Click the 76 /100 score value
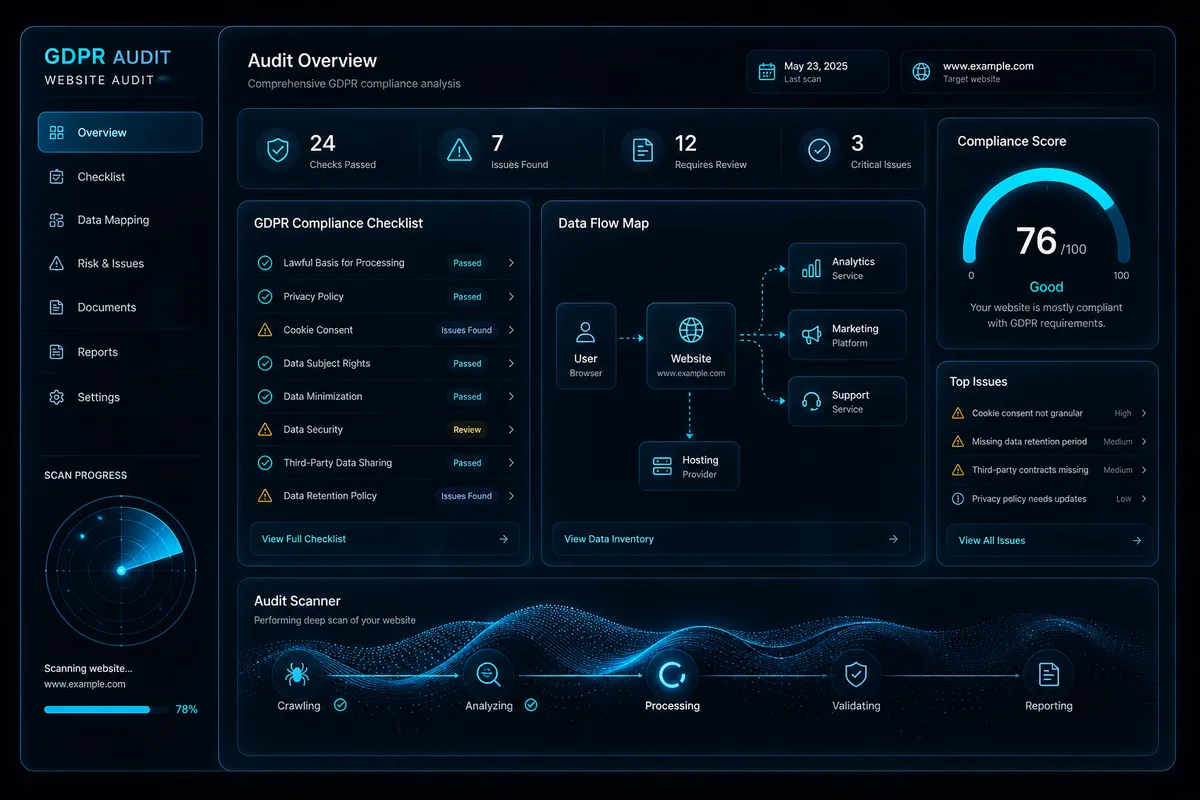This screenshot has width=1200, height=800. 1050,242
